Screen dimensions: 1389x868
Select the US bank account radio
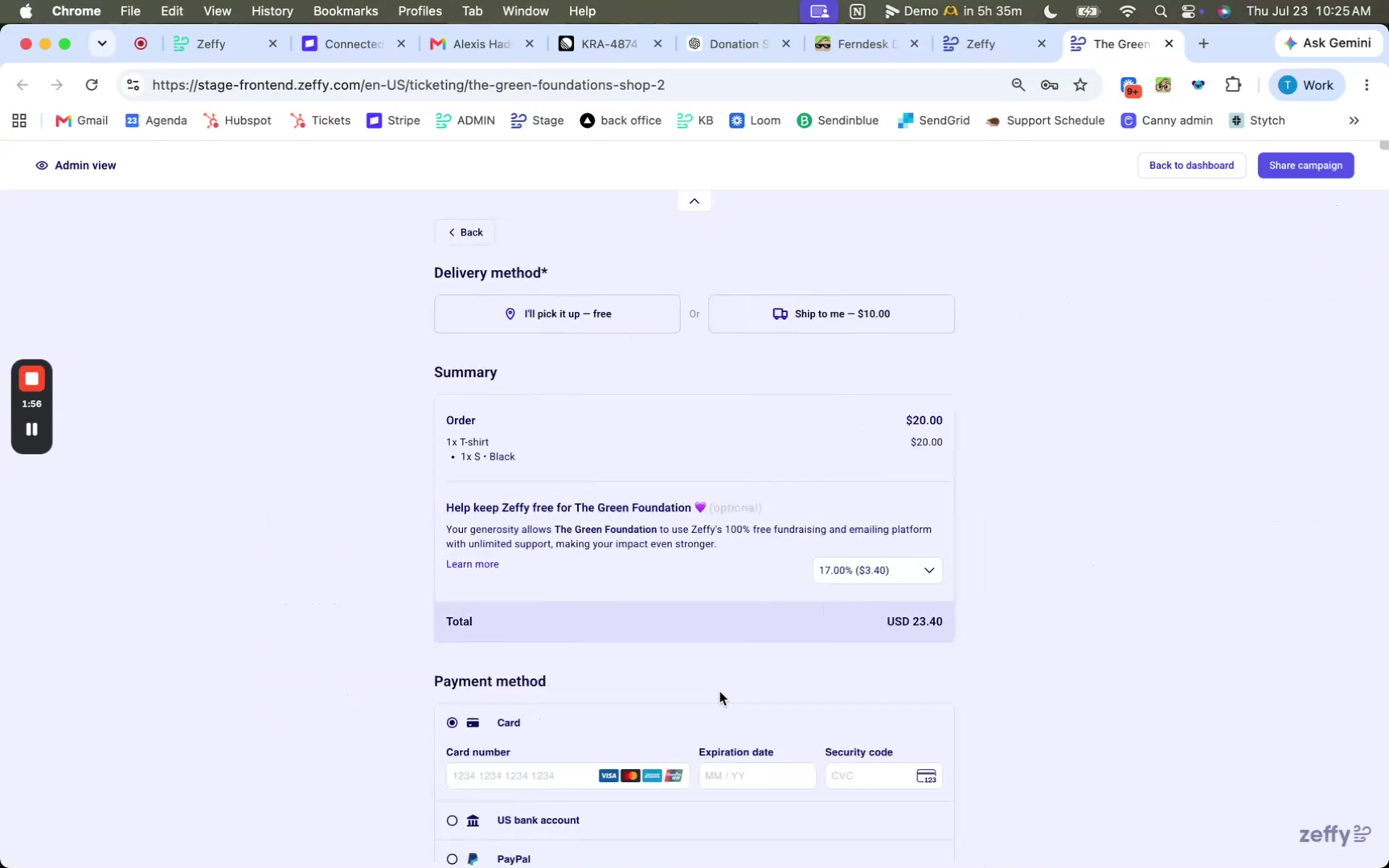(x=452, y=821)
